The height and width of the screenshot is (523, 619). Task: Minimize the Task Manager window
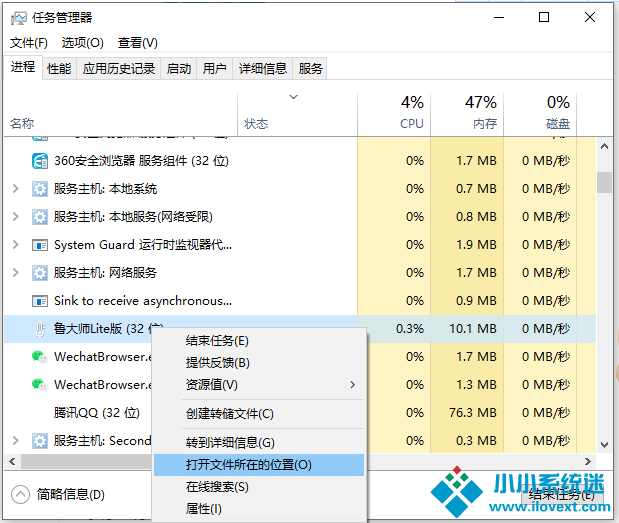(x=499, y=17)
